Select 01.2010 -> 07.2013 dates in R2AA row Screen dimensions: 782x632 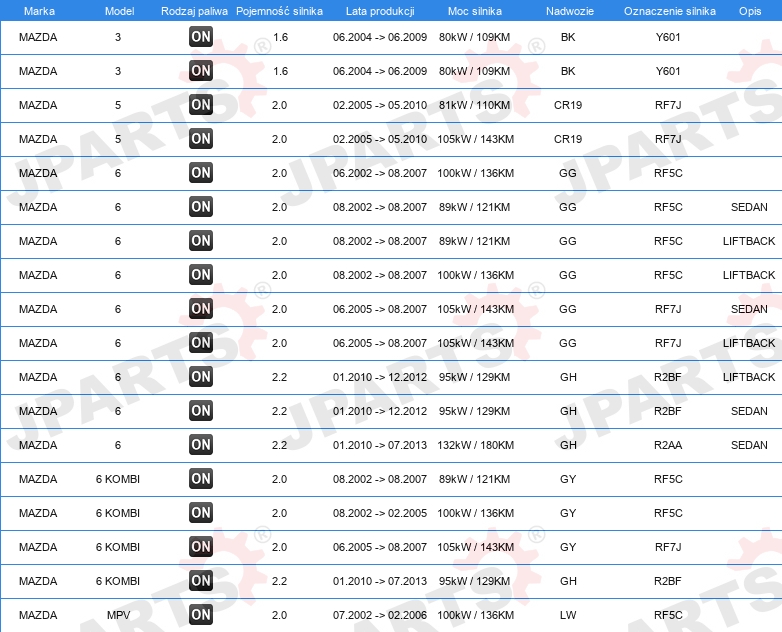tap(380, 445)
